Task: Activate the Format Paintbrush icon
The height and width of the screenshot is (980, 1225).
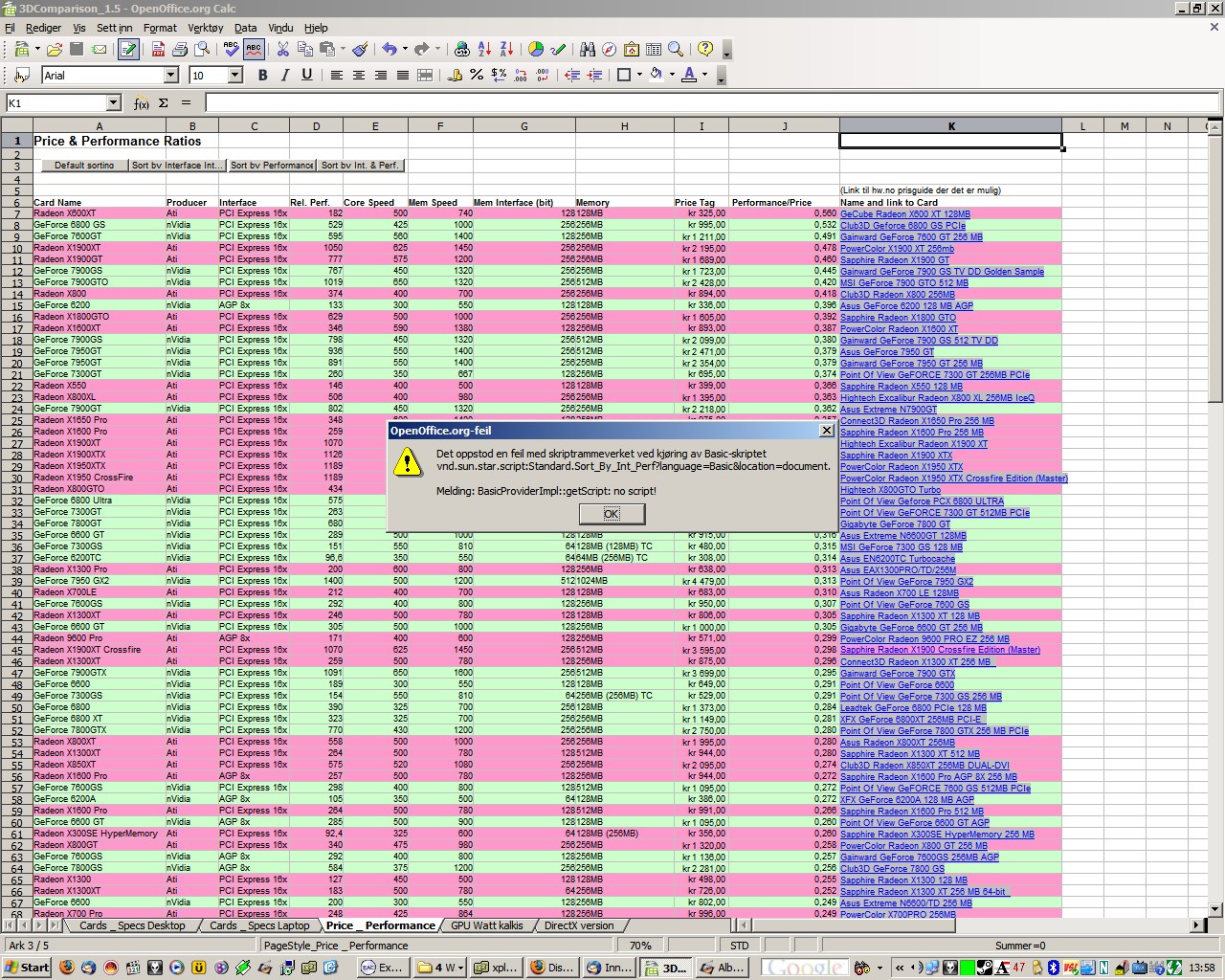Action: pos(360,49)
